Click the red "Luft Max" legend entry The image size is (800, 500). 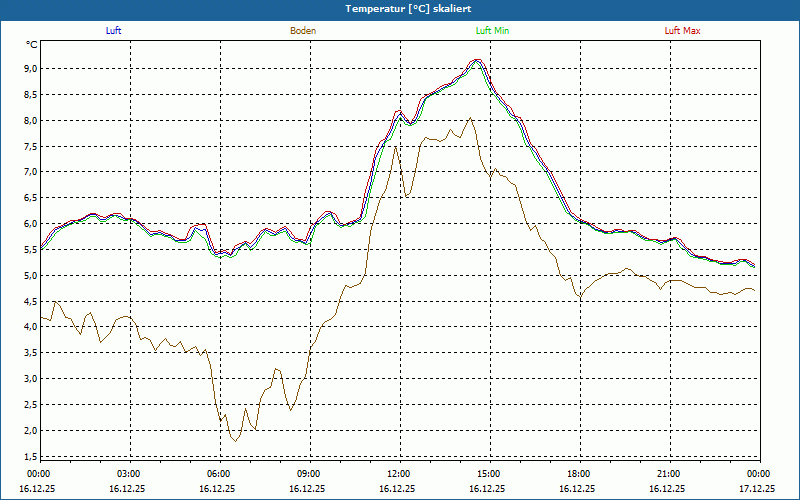683,31
